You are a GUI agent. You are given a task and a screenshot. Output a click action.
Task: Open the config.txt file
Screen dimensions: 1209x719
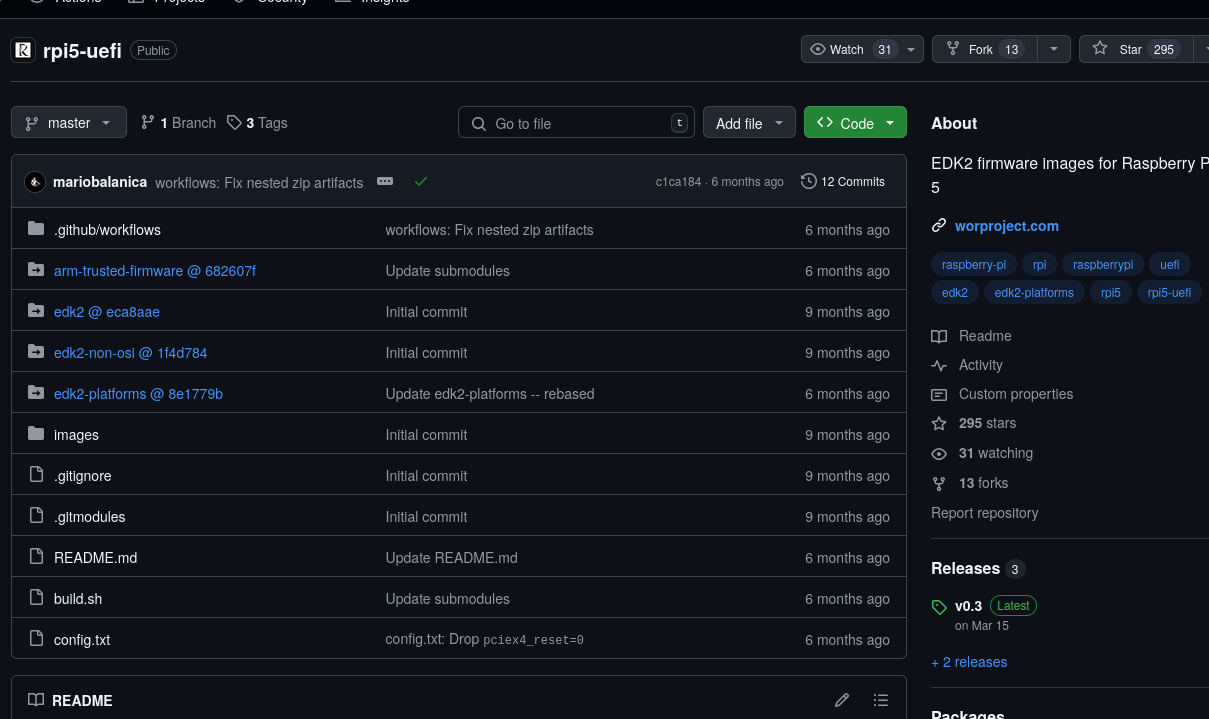(x=82, y=639)
